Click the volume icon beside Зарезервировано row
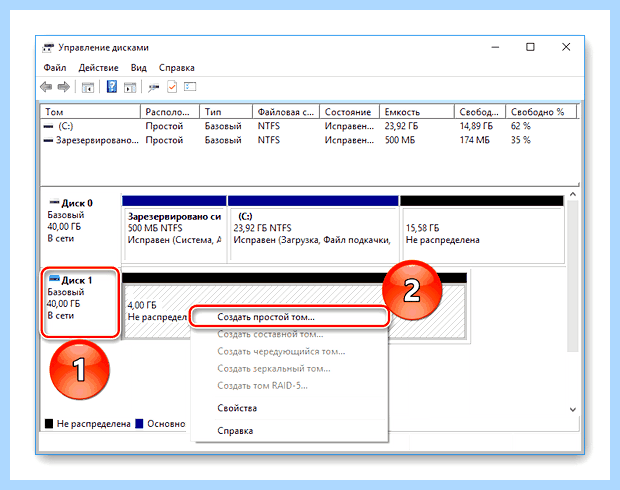 point(49,140)
